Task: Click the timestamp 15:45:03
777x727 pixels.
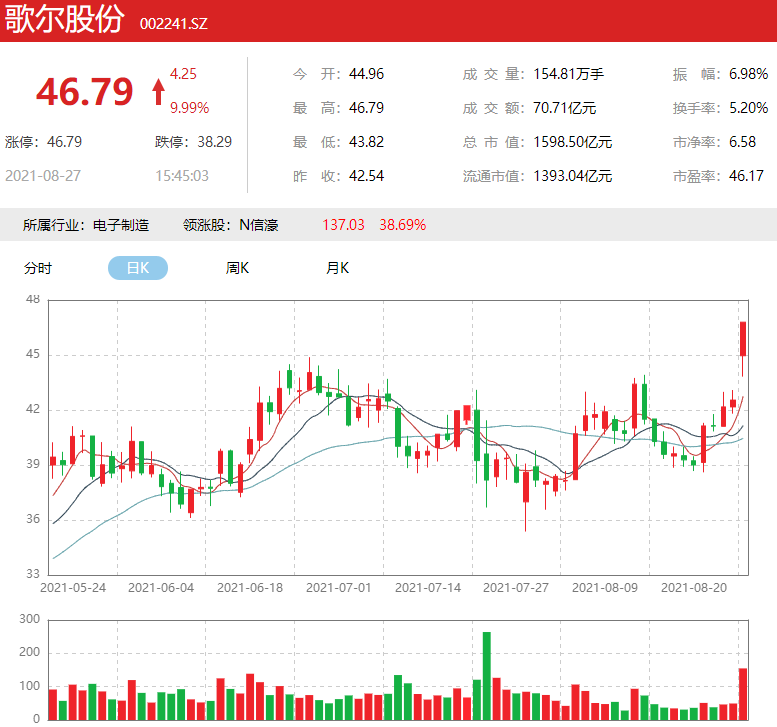Action: click(182, 176)
